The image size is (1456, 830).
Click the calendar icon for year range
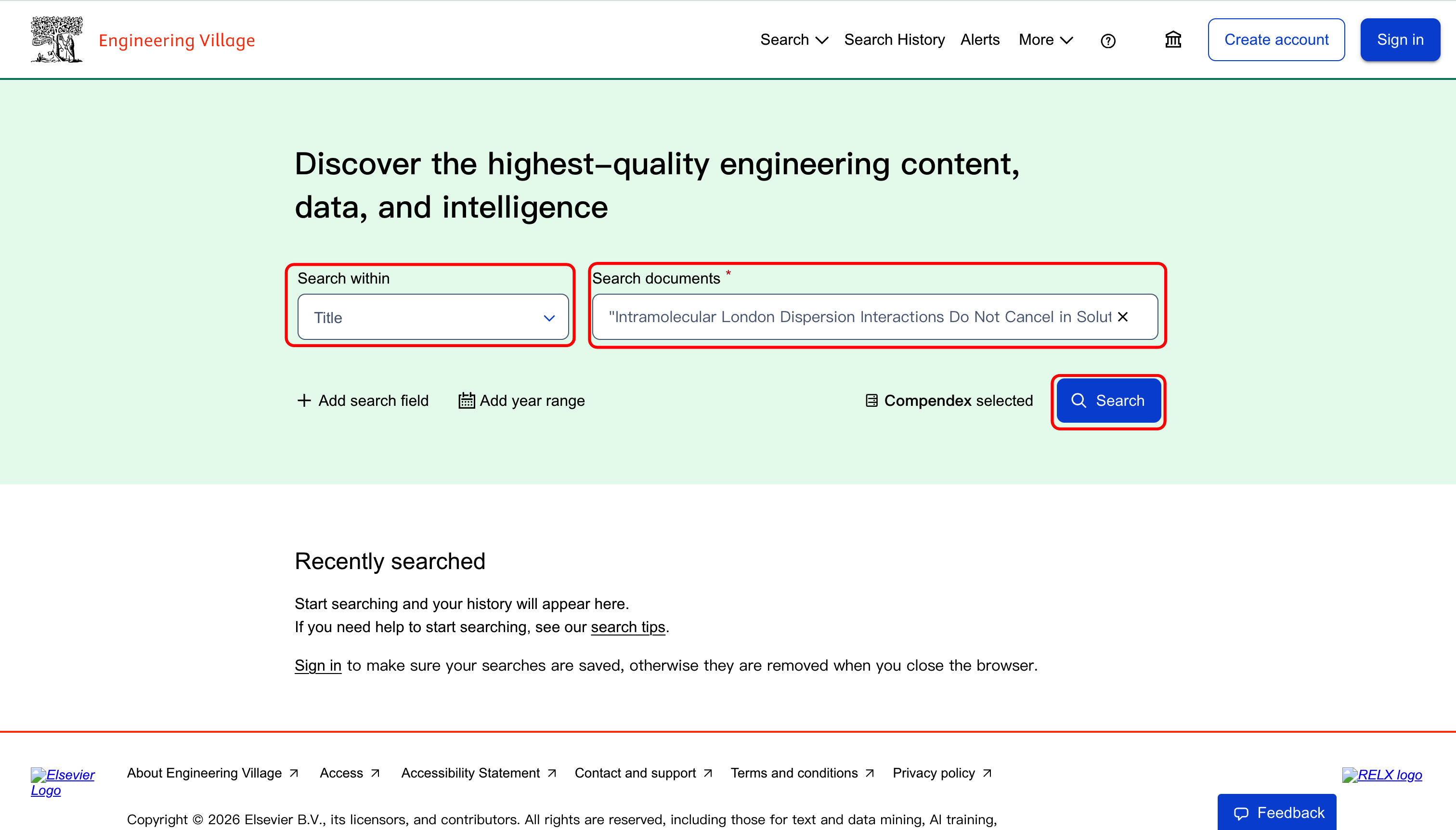point(467,401)
